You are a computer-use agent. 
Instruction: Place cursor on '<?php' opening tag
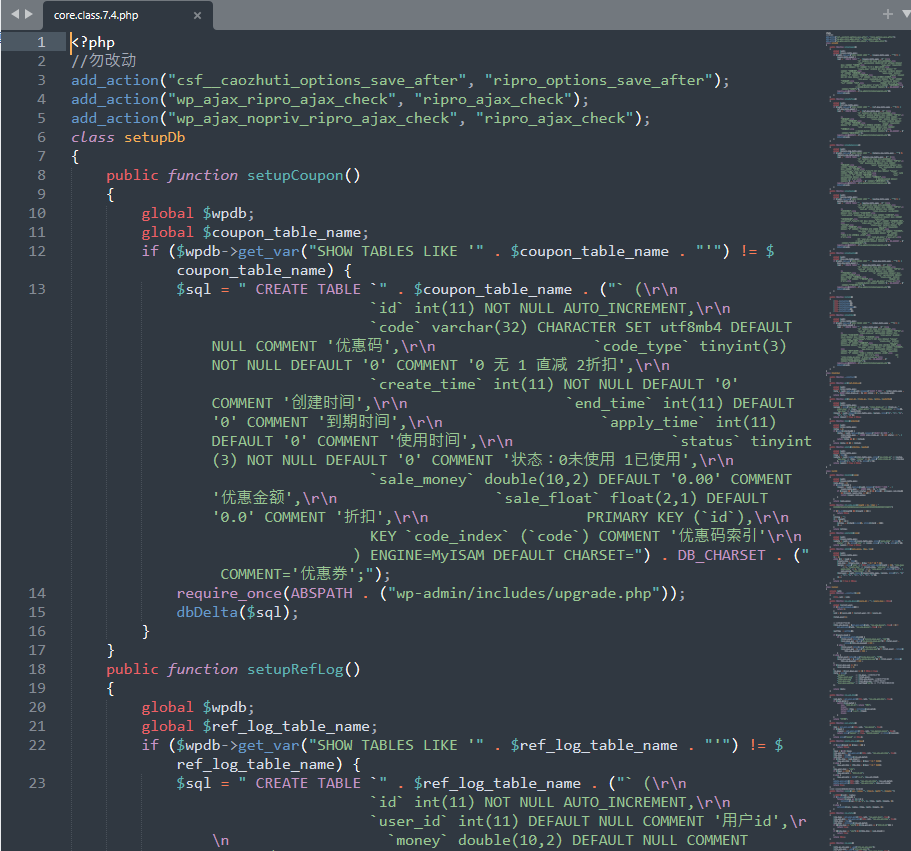click(93, 42)
